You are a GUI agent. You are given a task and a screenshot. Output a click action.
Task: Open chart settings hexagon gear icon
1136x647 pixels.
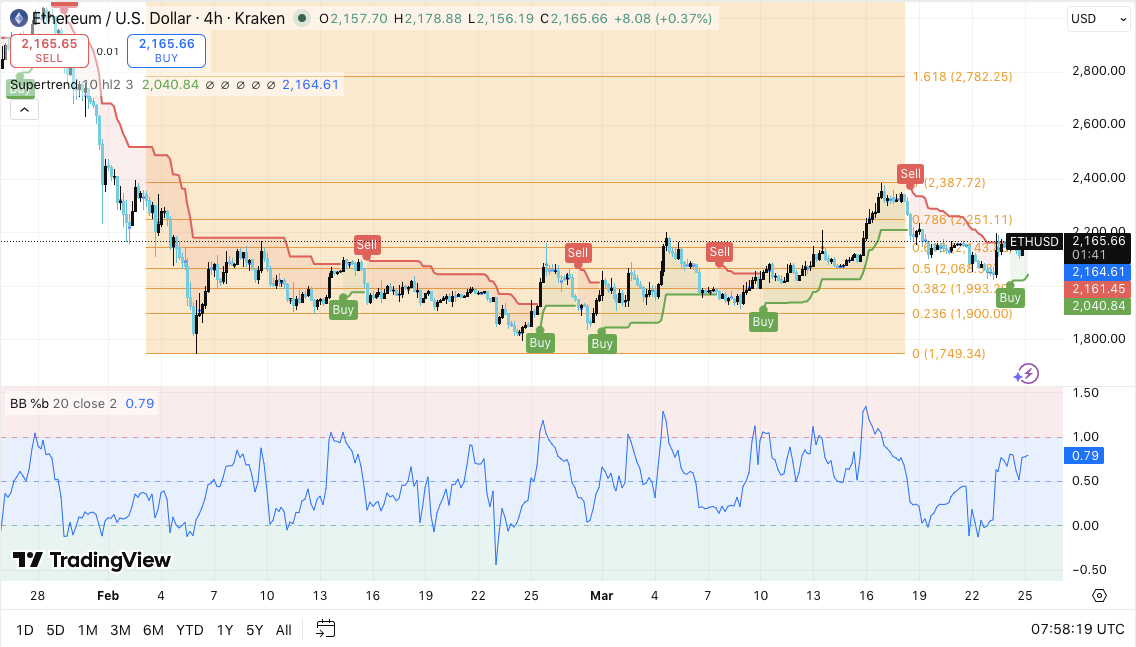pos(1099,596)
